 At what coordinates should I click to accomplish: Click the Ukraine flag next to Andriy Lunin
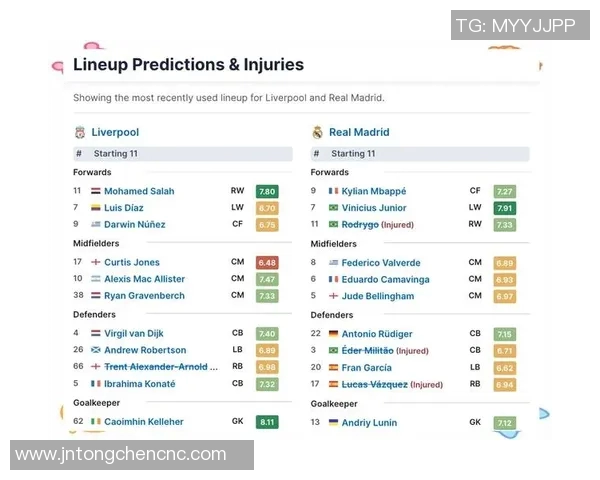(x=333, y=422)
